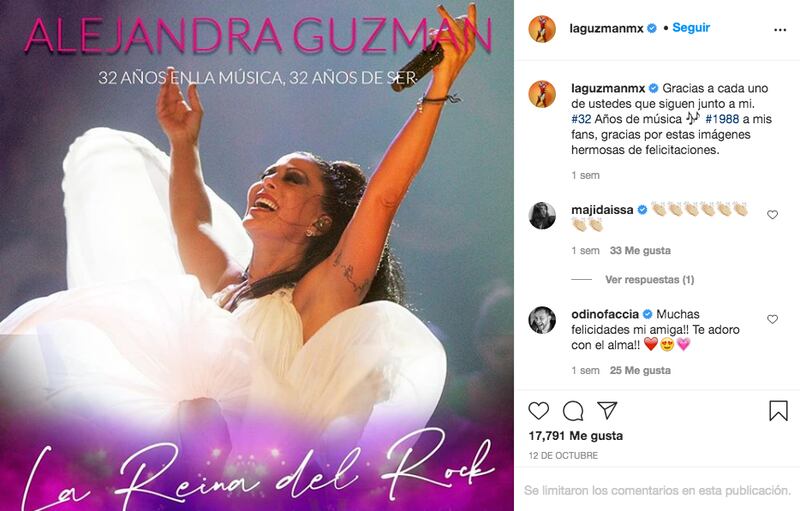Share the post via paper plane icon
Viewport: 800px width, 511px height.
[x=607, y=410]
